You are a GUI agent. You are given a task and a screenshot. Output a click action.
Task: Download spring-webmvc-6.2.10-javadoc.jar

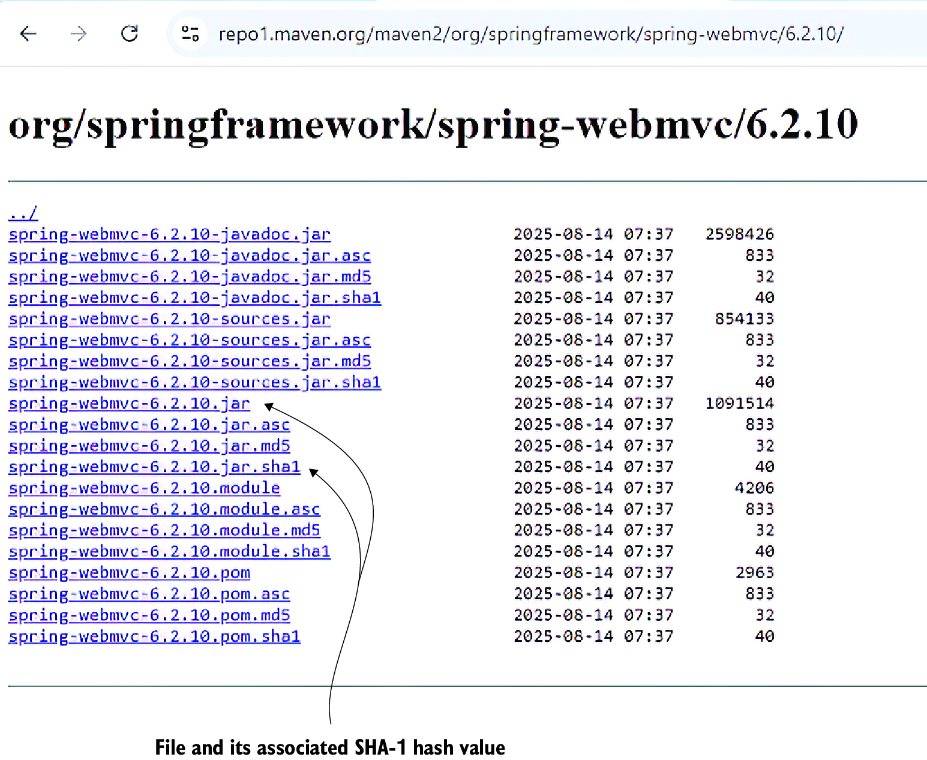point(170,235)
